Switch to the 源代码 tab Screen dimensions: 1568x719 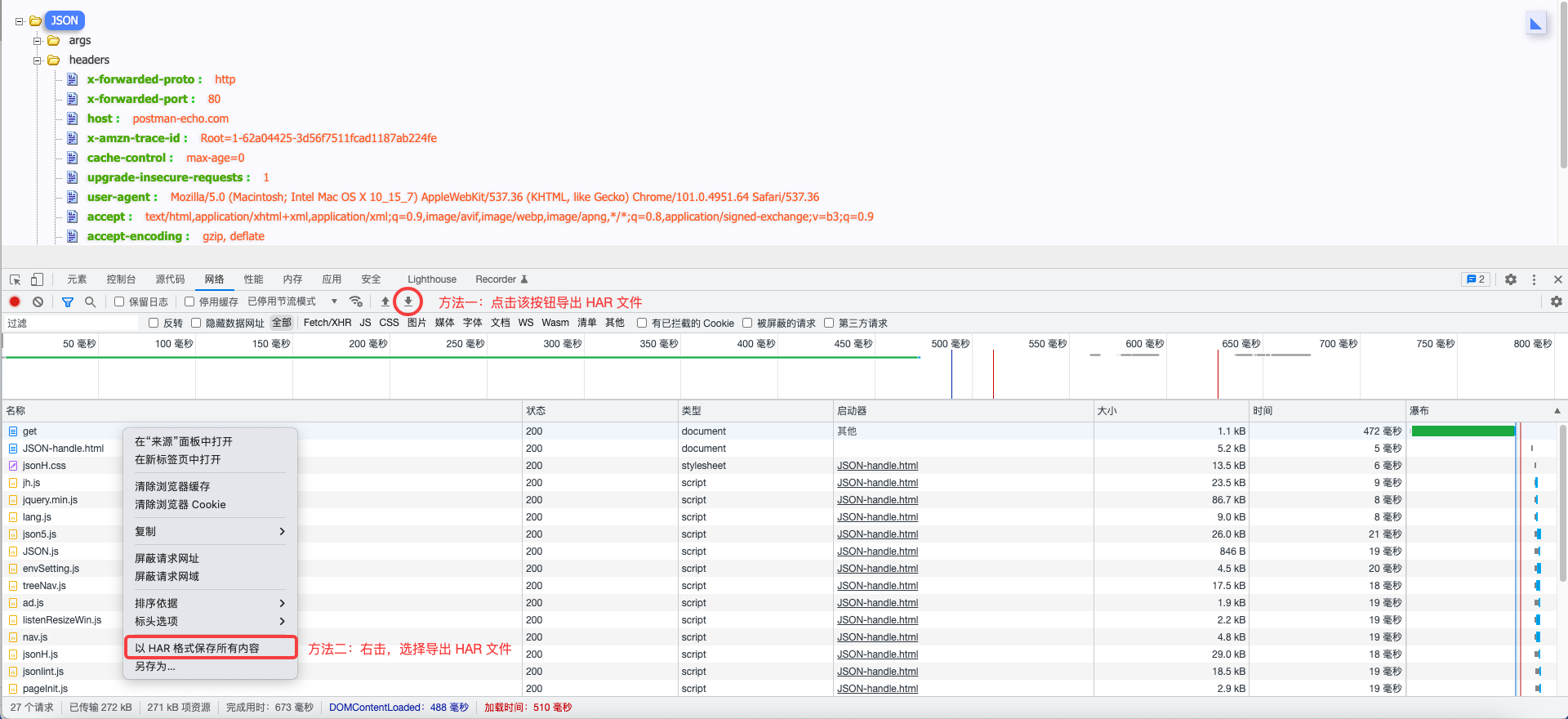(170, 279)
